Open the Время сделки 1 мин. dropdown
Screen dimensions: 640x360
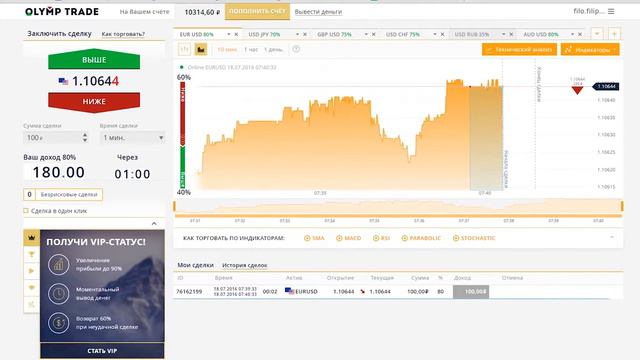(133, 138)
